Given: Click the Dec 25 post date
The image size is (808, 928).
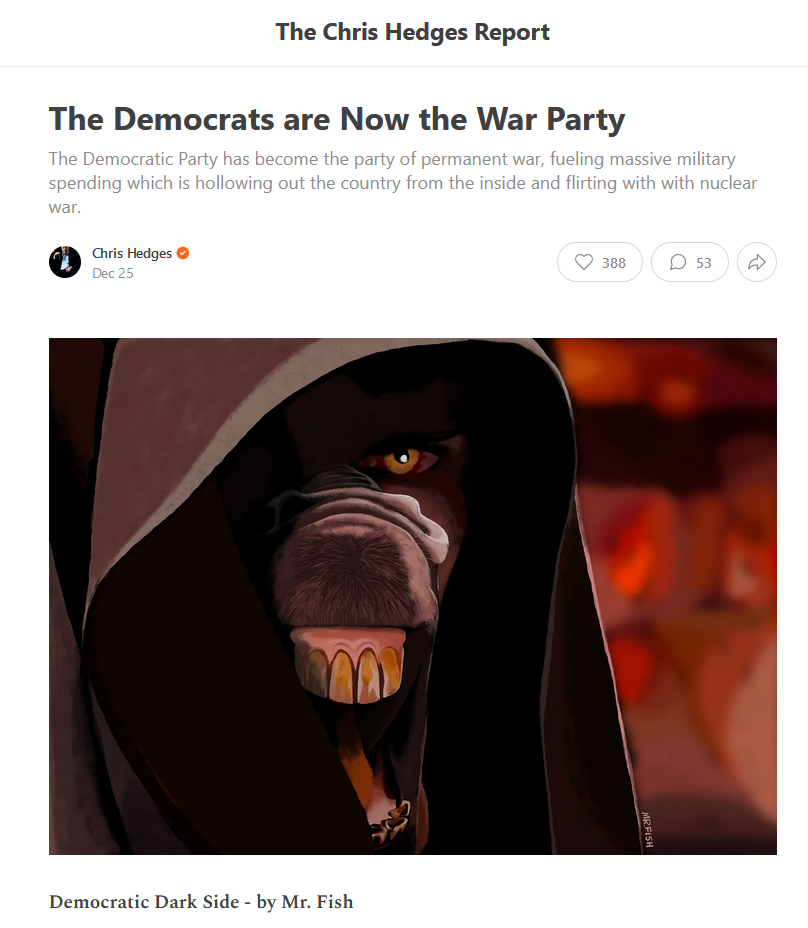Looking at the screenshot, I should (x=112, y=273).
